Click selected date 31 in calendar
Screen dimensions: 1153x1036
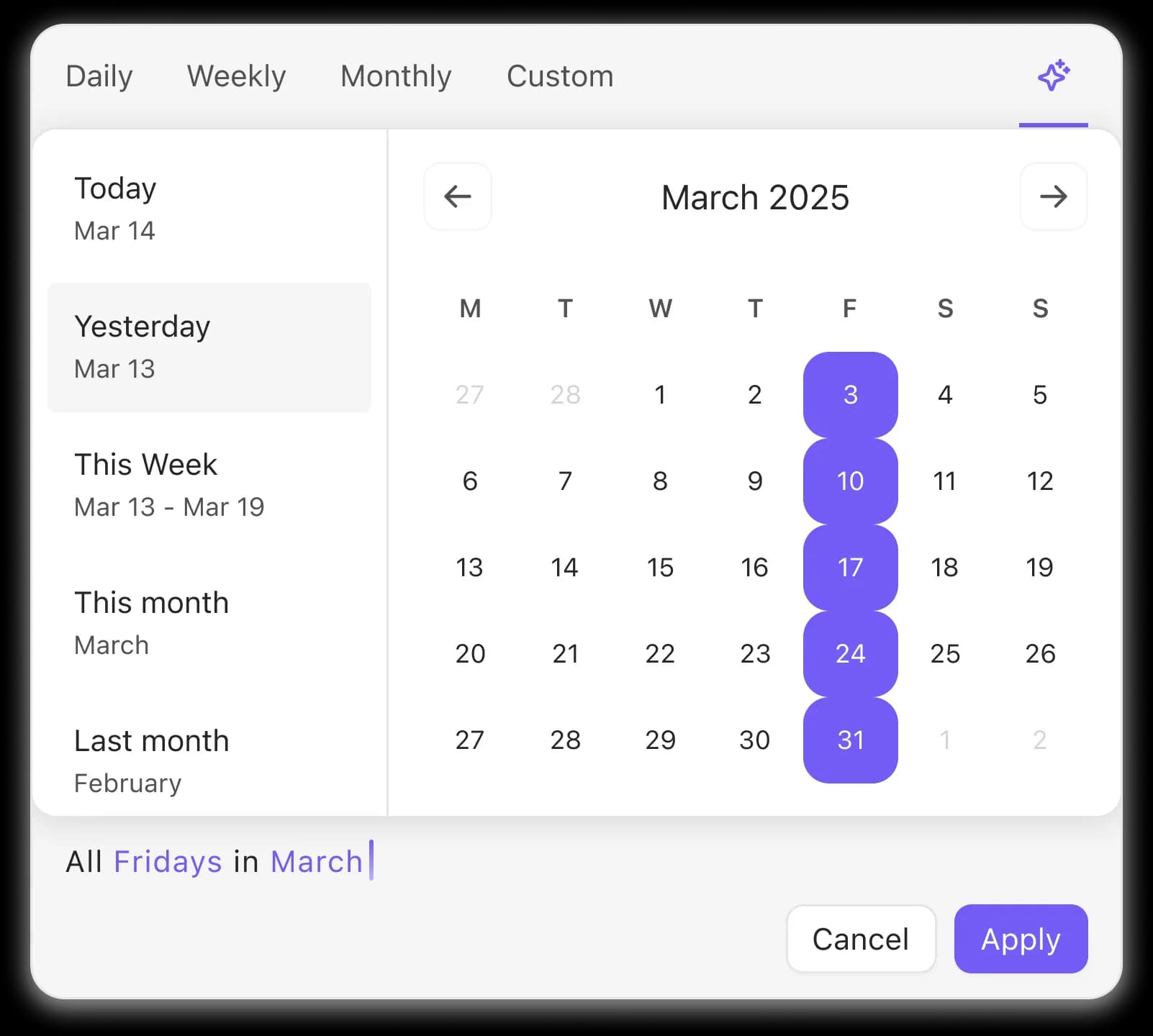[x=850, y=740]
